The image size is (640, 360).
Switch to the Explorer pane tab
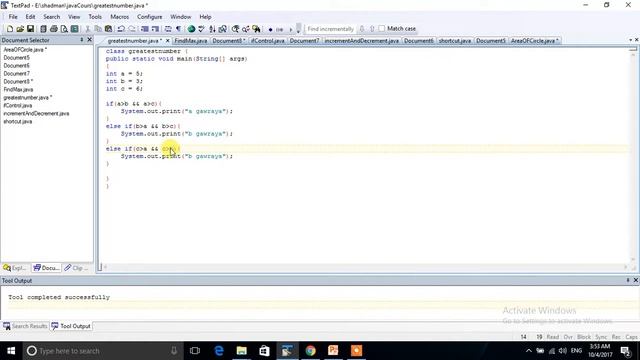14,268
